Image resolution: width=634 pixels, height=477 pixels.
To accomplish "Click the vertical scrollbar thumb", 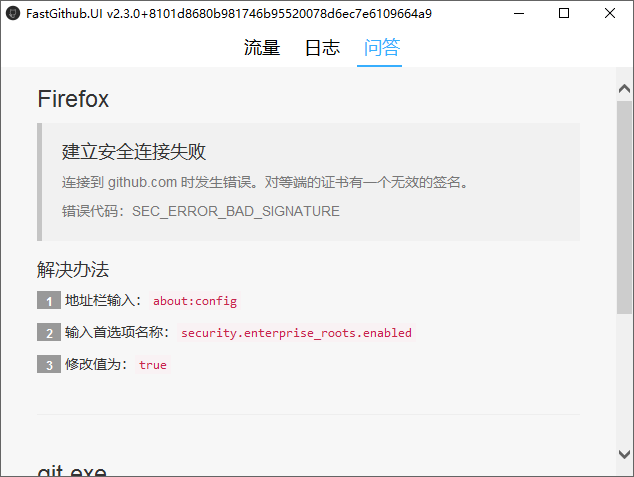I will [624, 207].
